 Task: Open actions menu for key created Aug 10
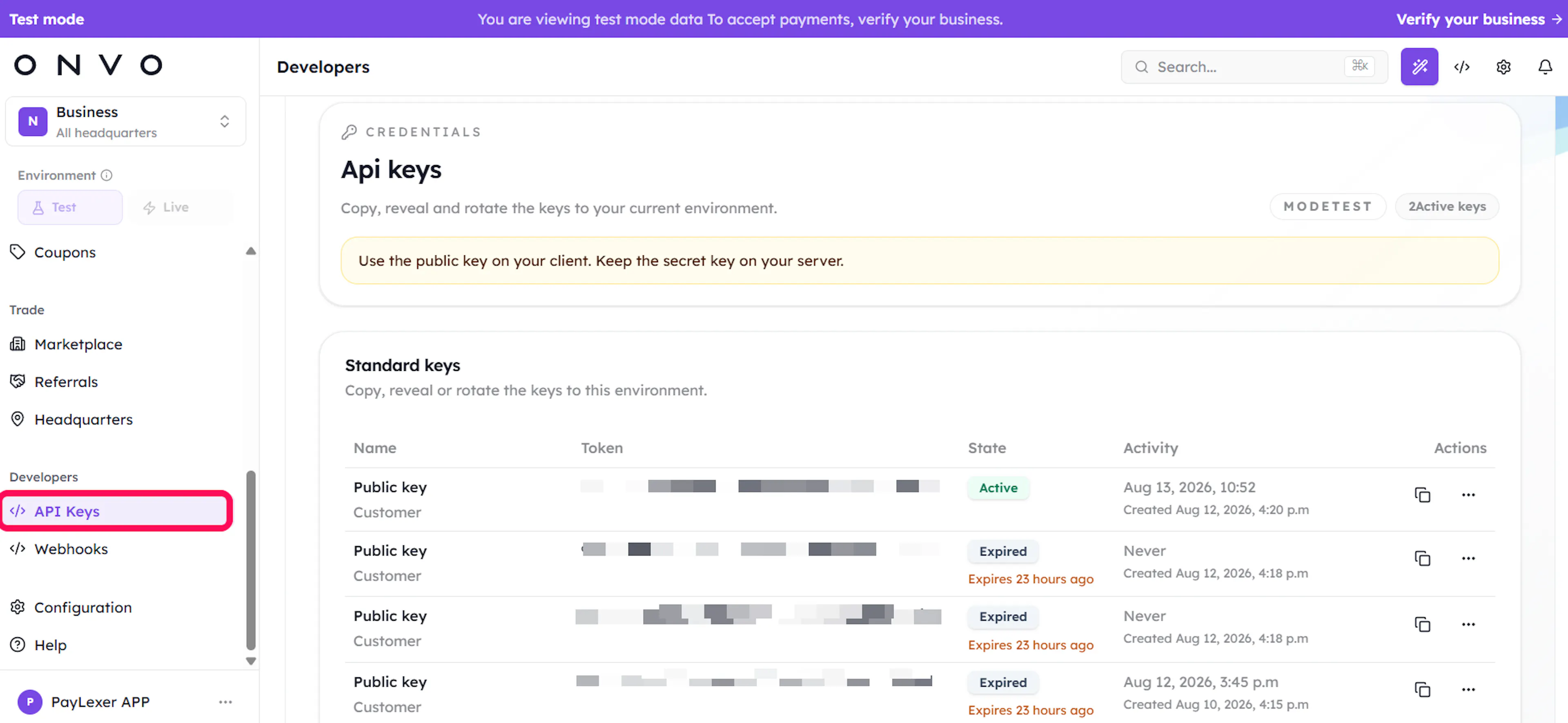coord(1468,690)
